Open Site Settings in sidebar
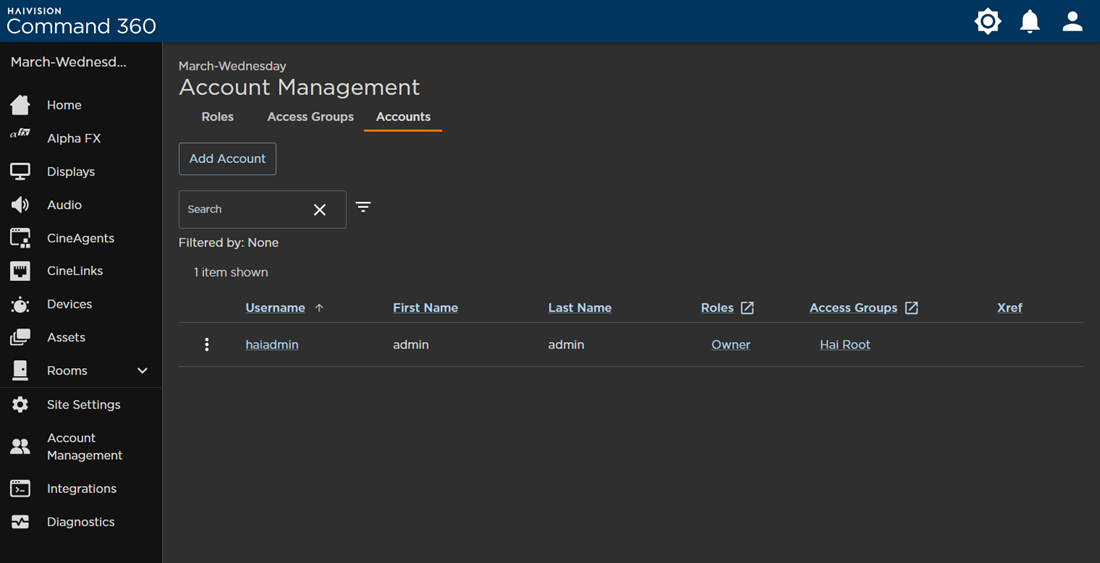This screenshot has width=1100, height=563. tap(83, 405)
